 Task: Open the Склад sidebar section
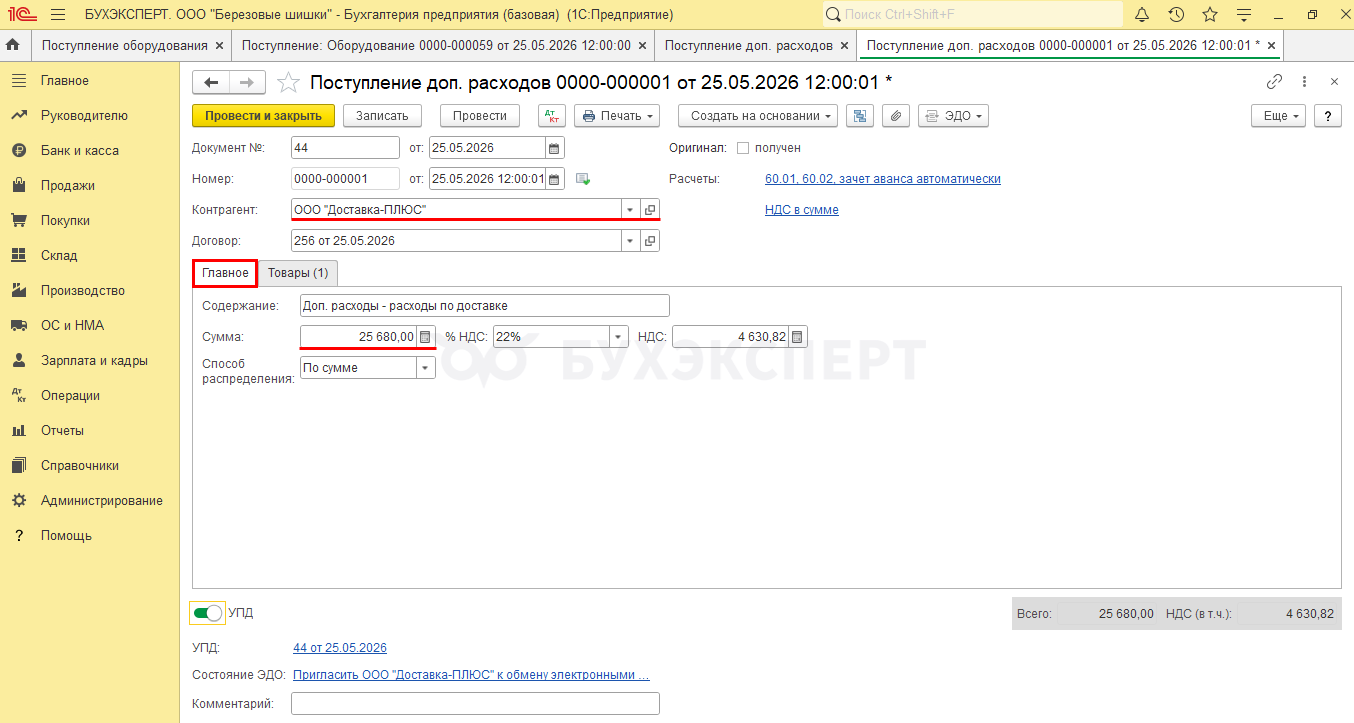59,255
